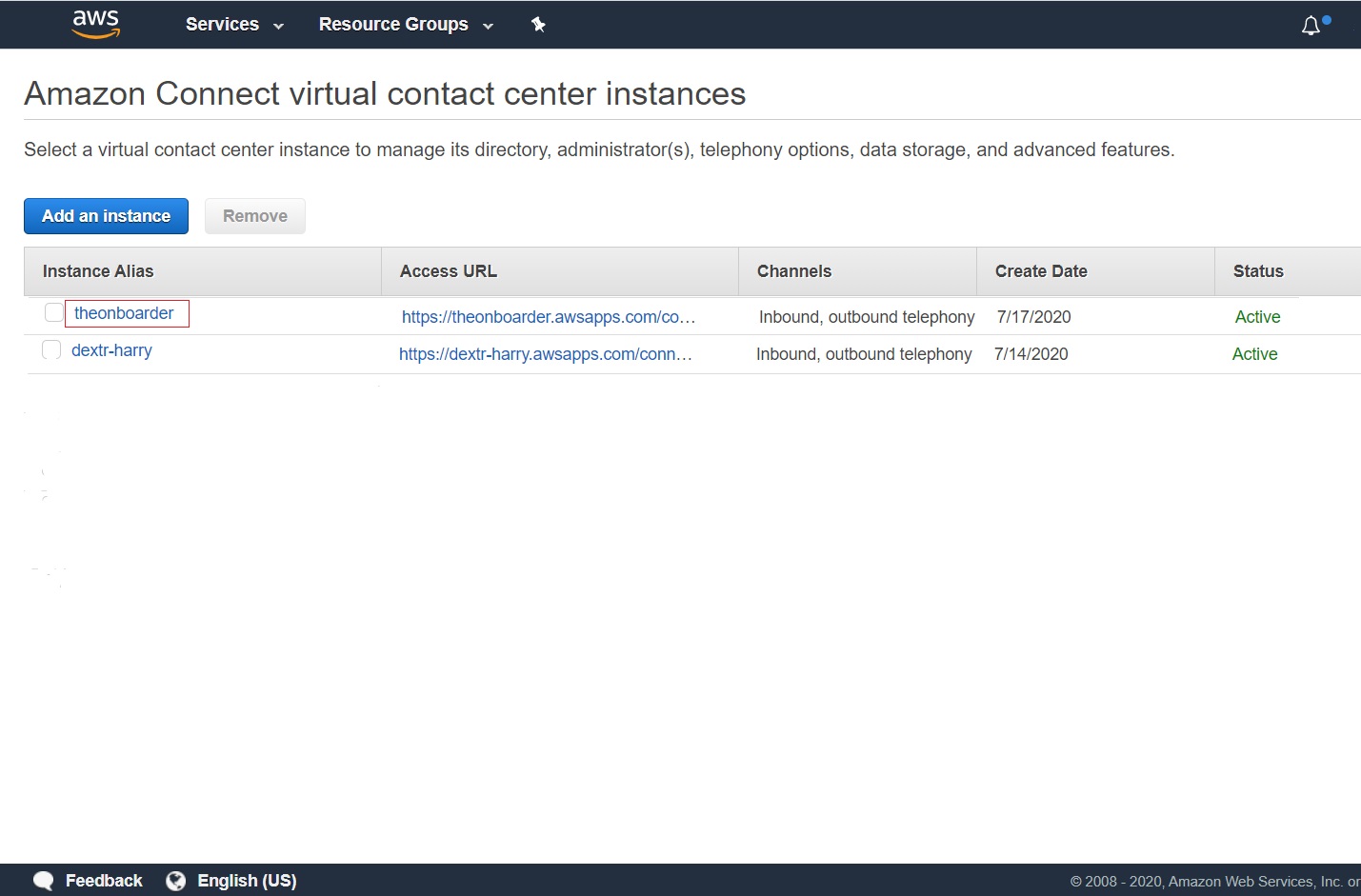Click the Amazon Connect page heading
The width and height of the screenshot is (1361, 896).
(385, 93)
